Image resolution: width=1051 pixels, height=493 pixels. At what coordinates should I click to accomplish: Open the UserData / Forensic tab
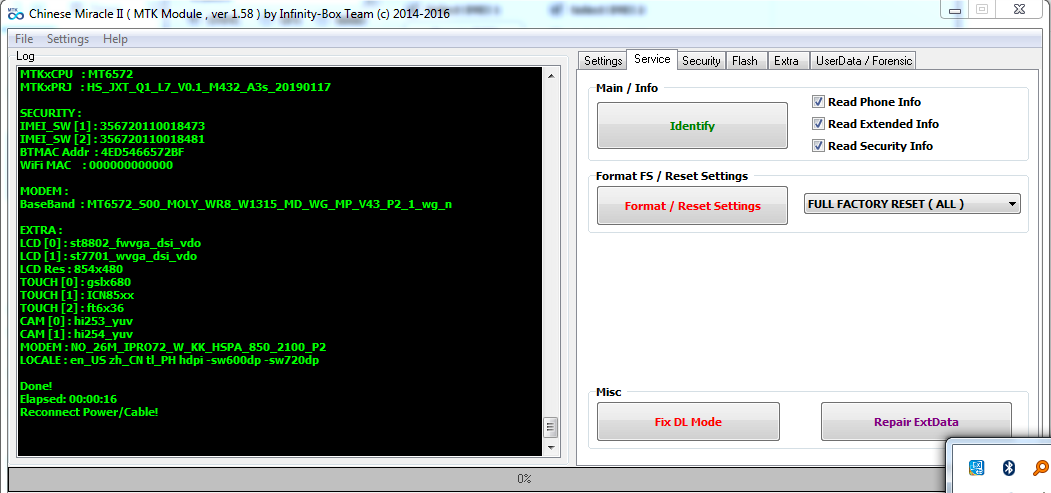(x=863, y=61)
